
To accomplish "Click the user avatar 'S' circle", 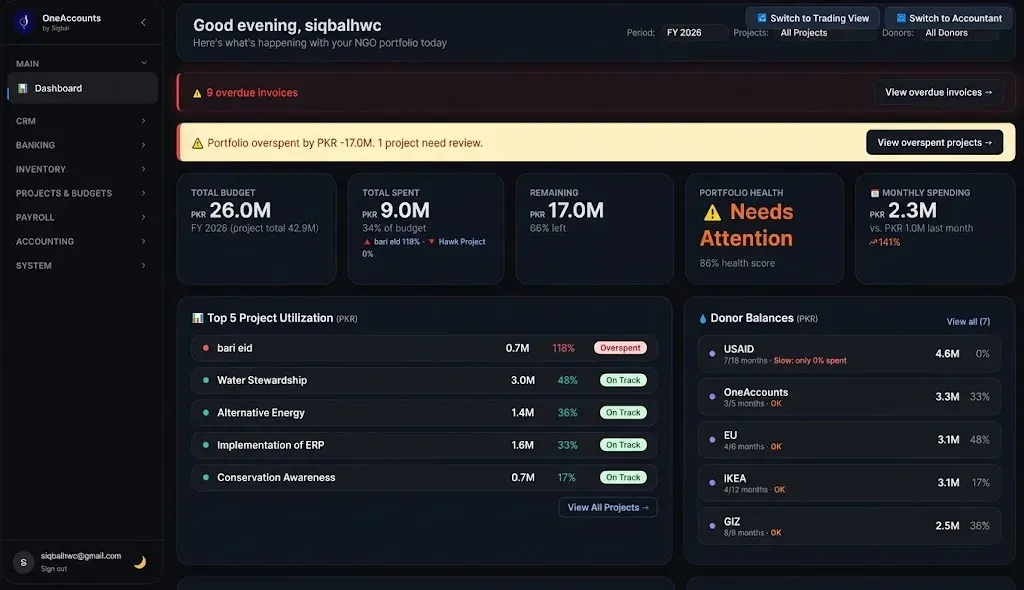I will click(x=24, y=562).
